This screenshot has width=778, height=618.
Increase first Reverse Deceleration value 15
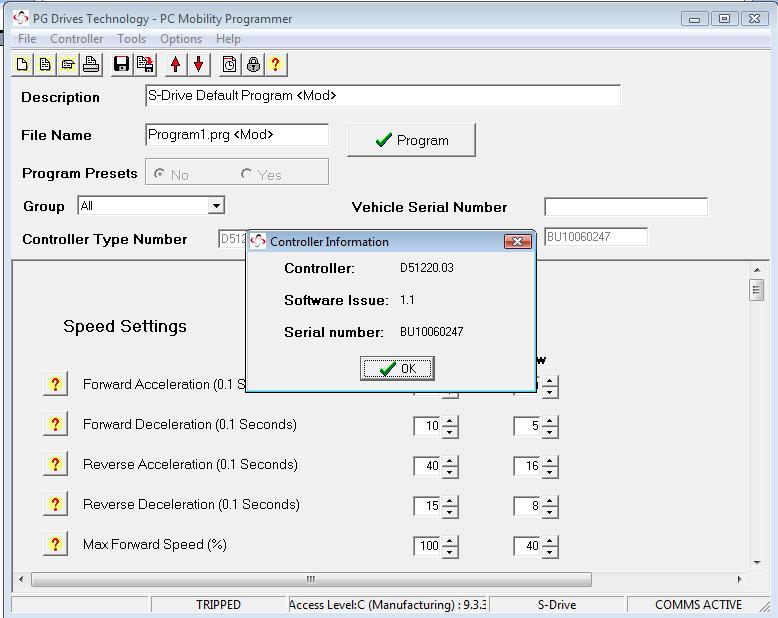(x=450, y=501)
